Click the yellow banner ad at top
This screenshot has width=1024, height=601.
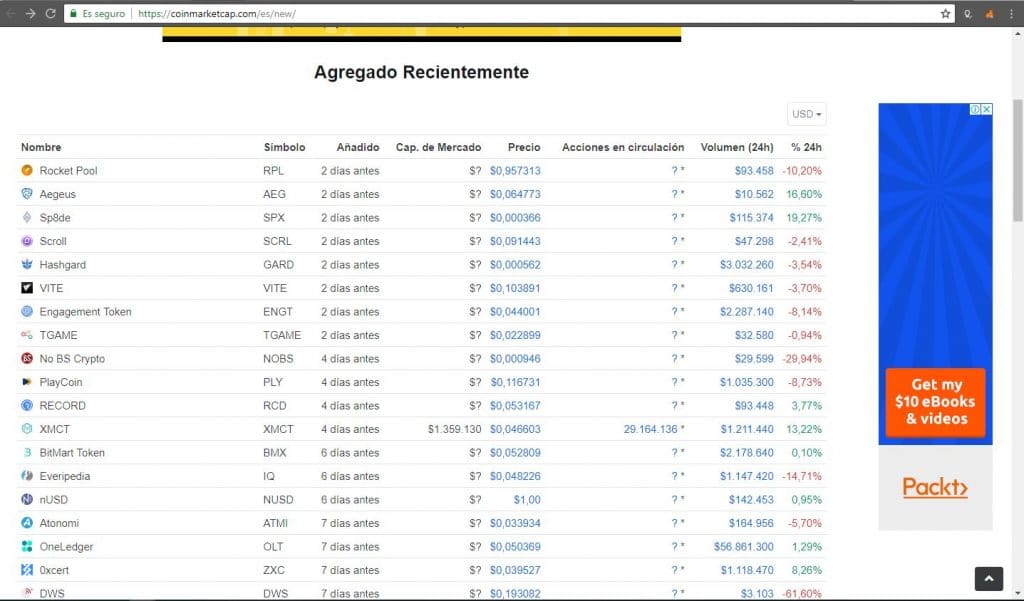point(422,34)
